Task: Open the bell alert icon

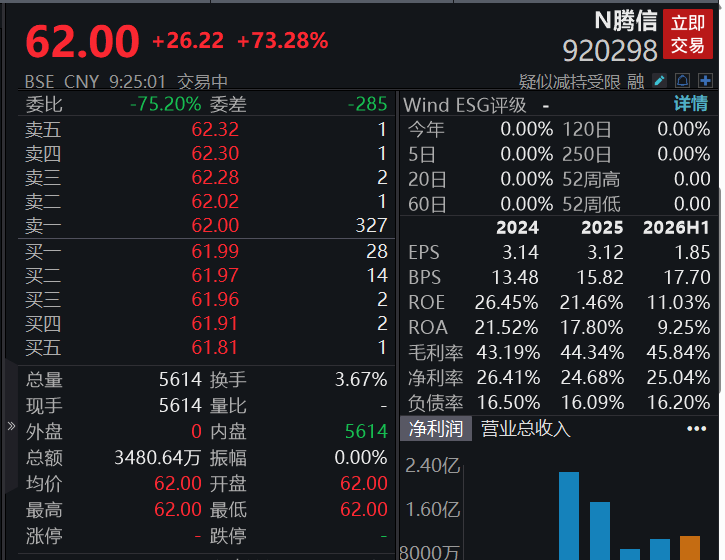Action: (682, 81)
